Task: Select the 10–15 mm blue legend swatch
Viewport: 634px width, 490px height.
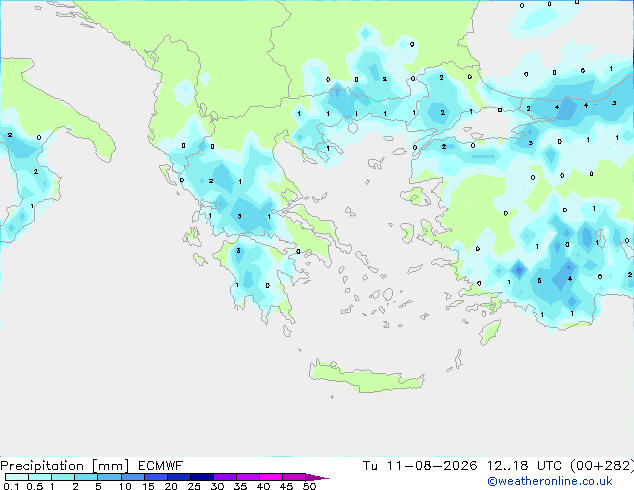Action: 132,477
